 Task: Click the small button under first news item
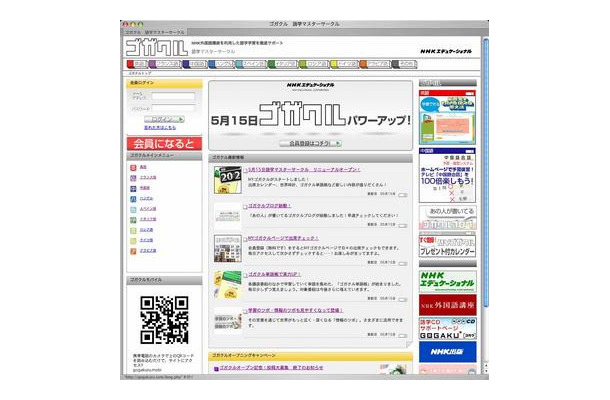click(403, 195)
